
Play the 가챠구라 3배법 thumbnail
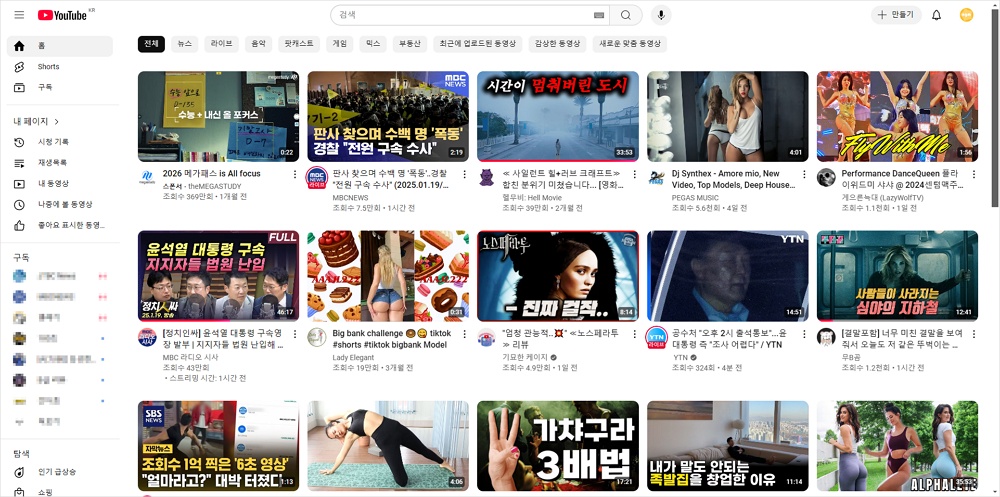(x=558, y=446)
